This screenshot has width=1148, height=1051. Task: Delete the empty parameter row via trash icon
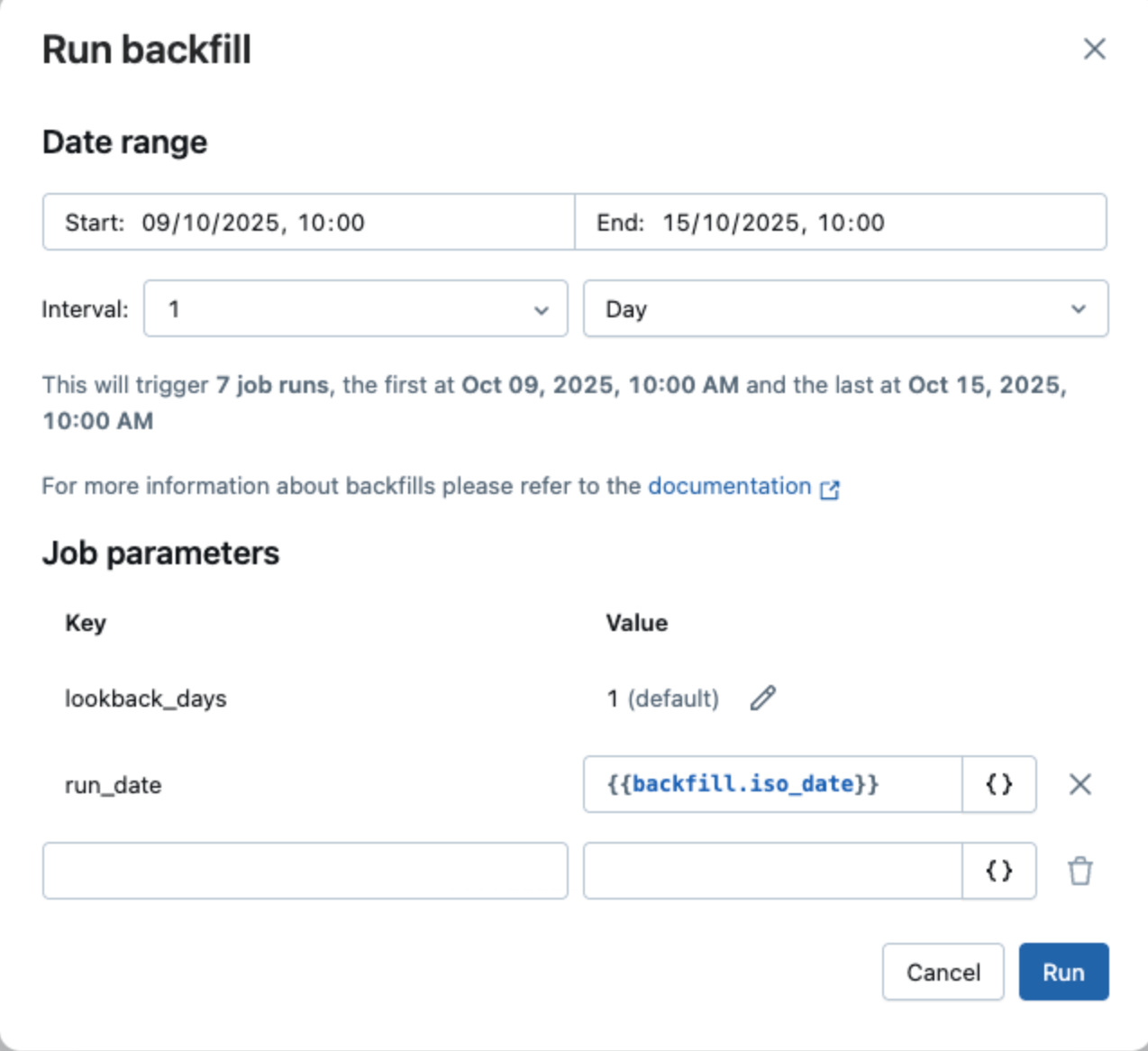(x=1080, y=871)
